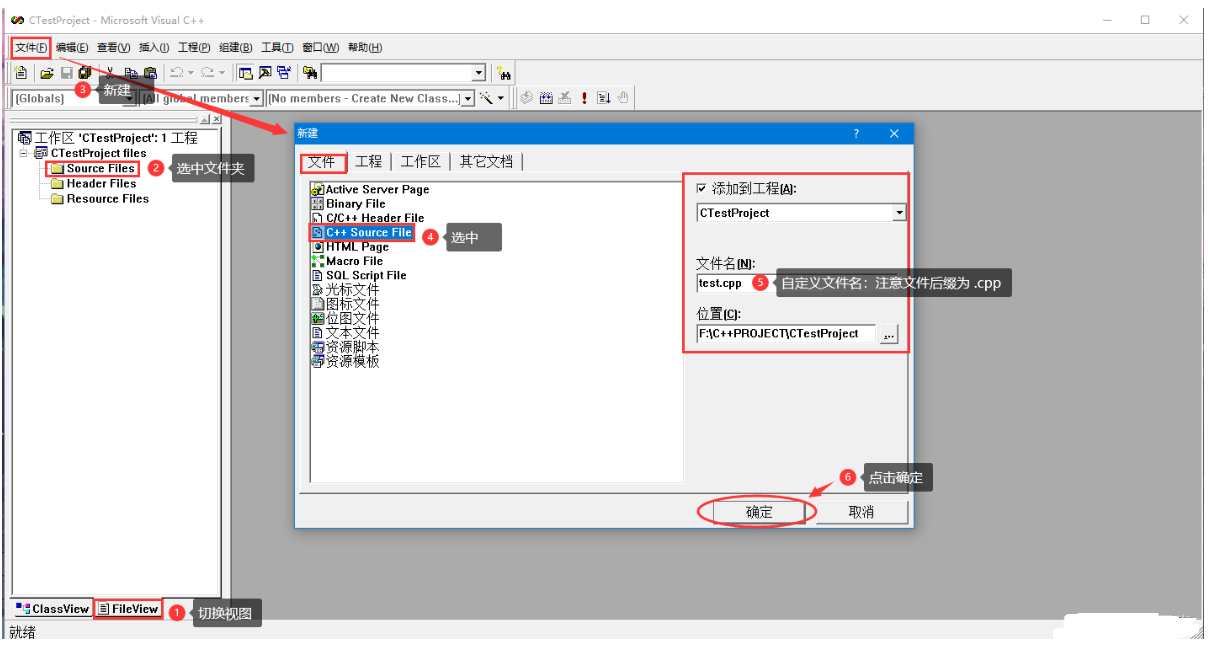Open the CTestProject project dropdown in dialog
Screen dimensions: 1208x645
coord(899,213)
